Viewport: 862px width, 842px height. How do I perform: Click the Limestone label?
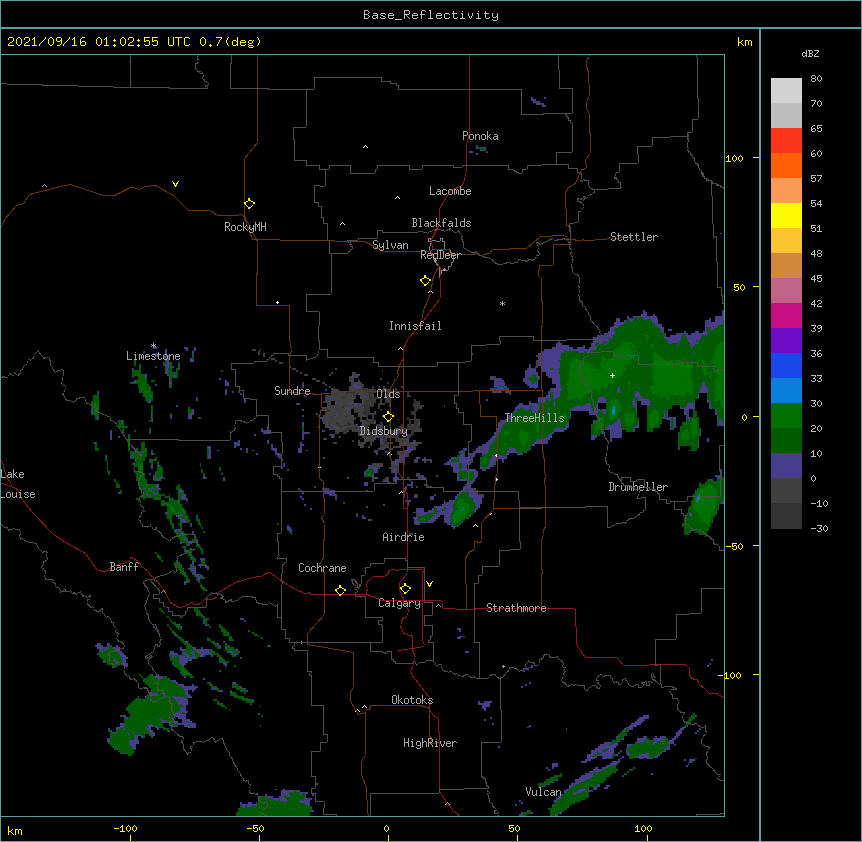[x=153, y=356]
